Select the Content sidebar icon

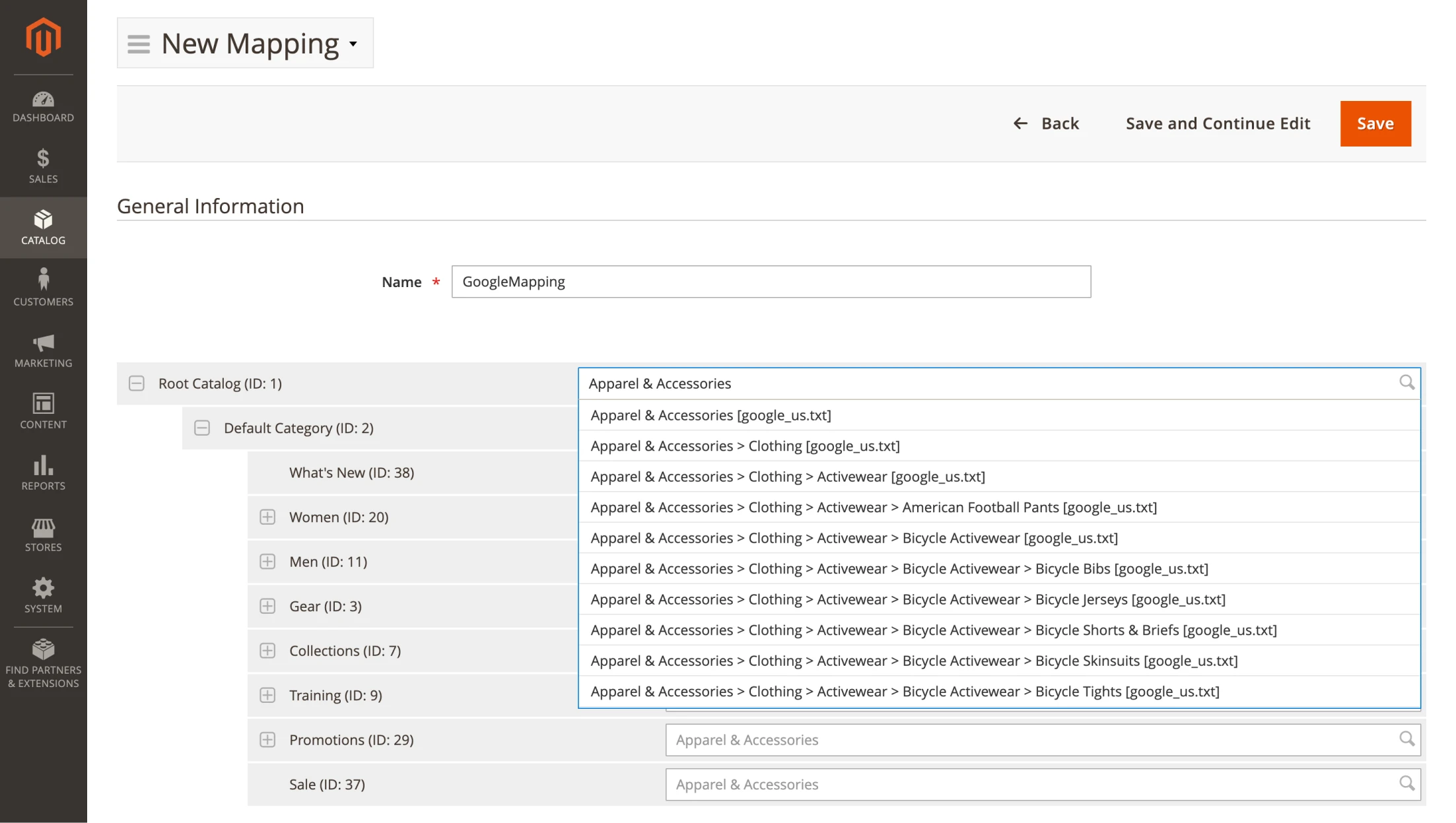(43, 409)
